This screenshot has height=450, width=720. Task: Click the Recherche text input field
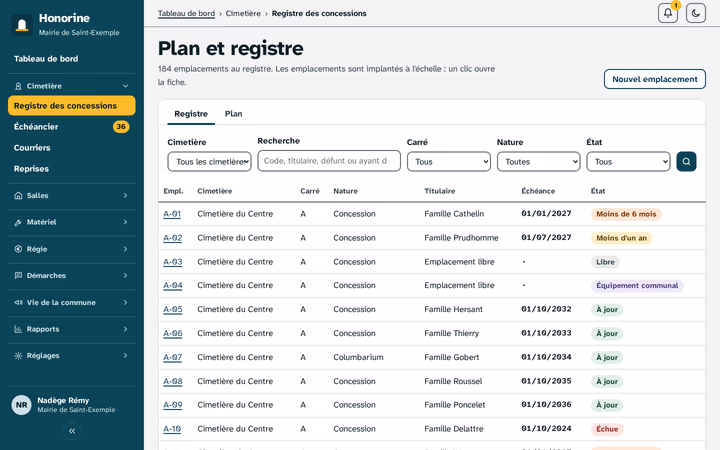pos(329,161)
